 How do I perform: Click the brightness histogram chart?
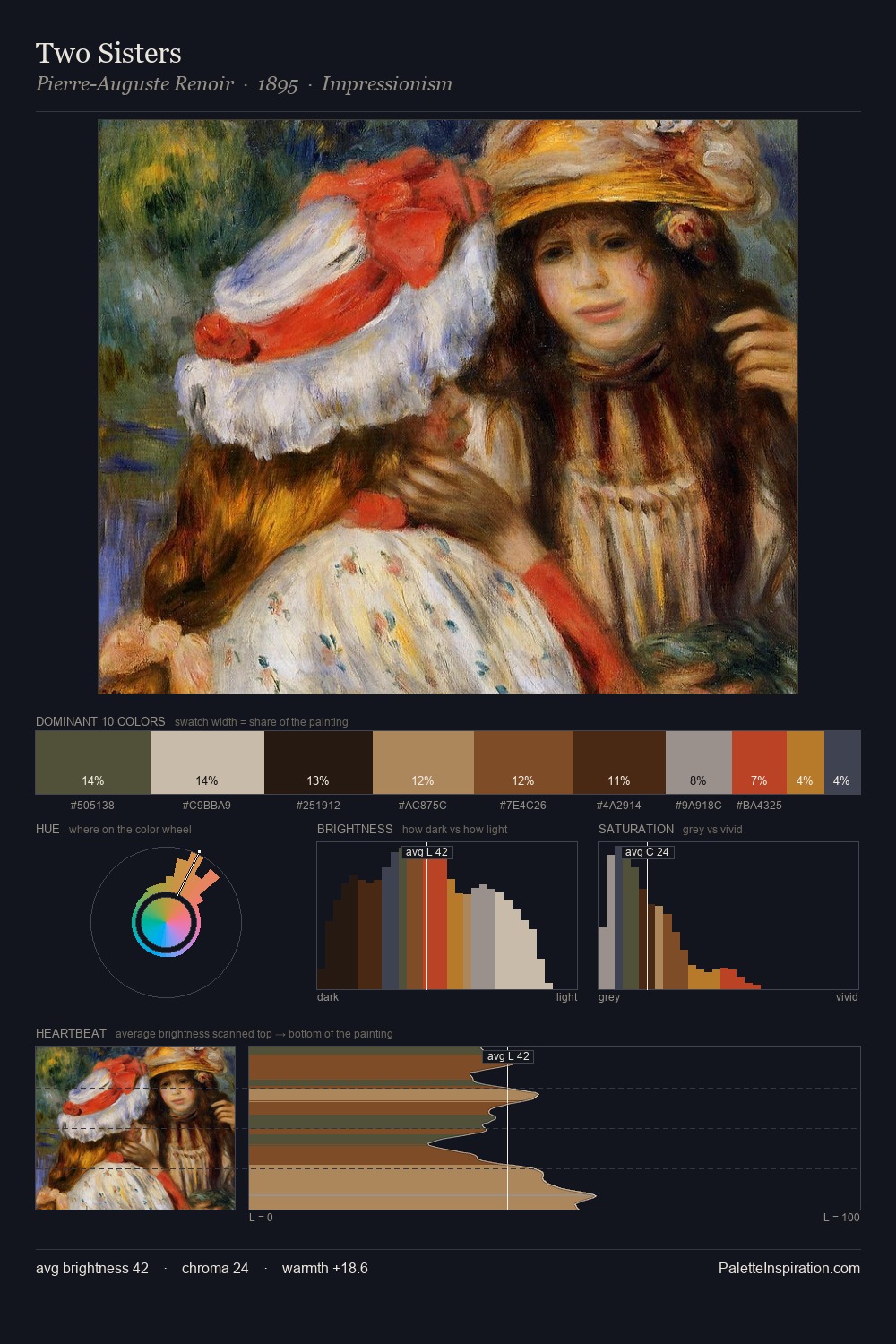coord(447,916)
